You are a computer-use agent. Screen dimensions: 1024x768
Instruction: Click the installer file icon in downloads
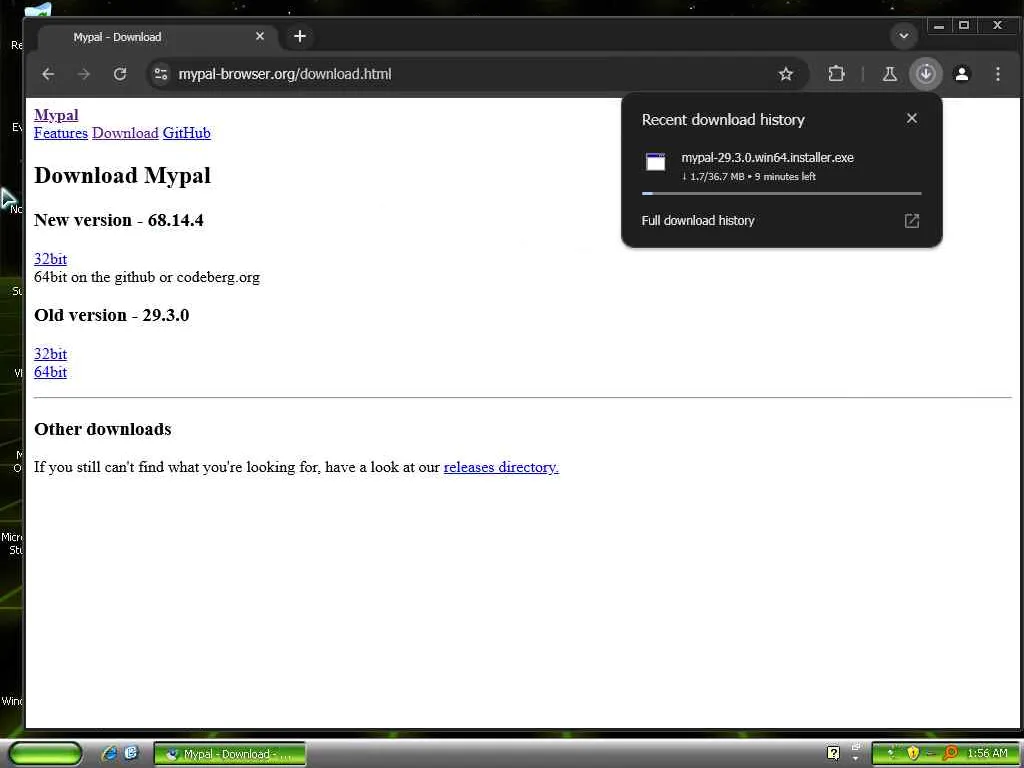coord(656,163)
